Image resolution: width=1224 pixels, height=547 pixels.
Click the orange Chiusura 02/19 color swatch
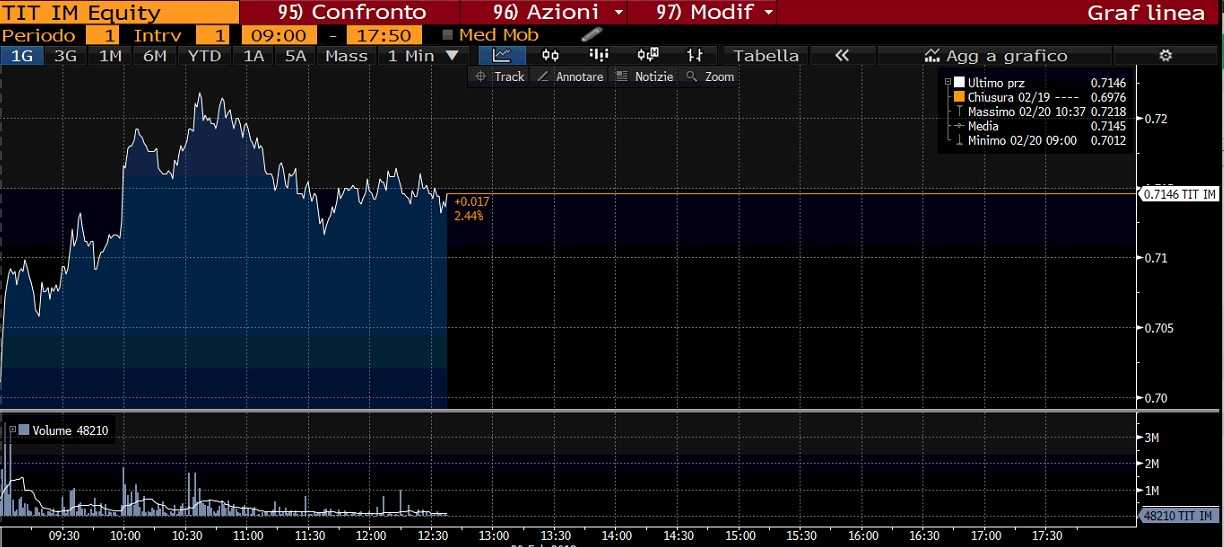[x=959, y=97]
